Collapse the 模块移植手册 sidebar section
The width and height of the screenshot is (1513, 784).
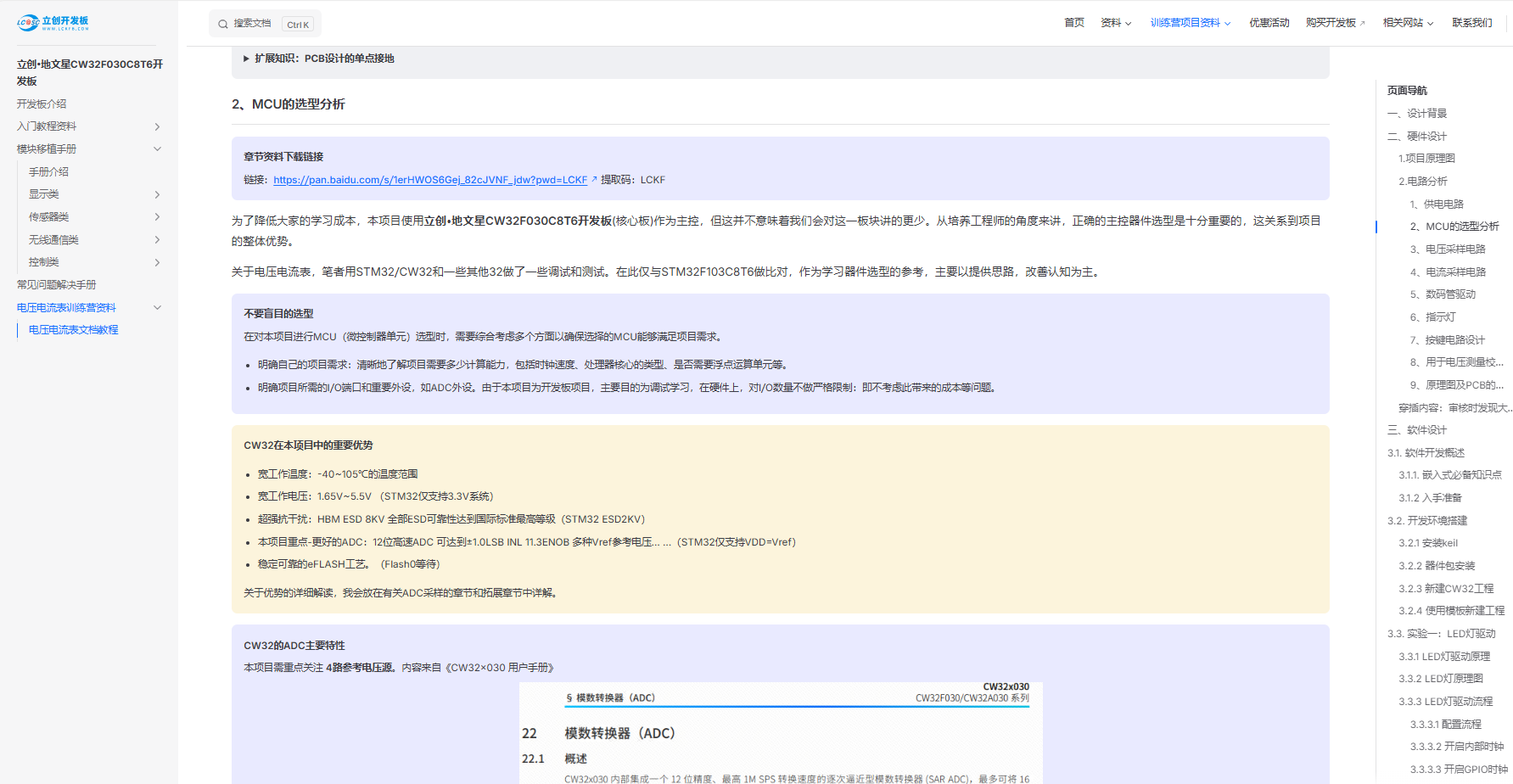pyautogui.click(x=157, y=149)
